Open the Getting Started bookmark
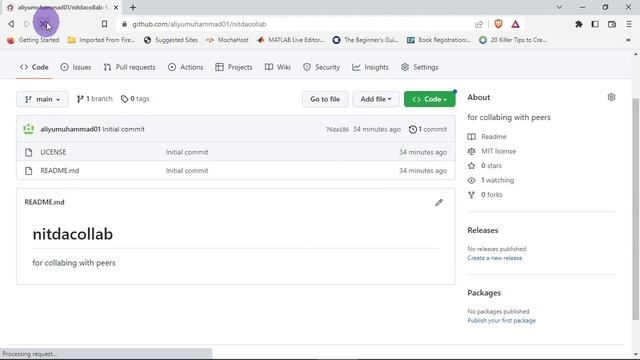The height and width of the screenshot is (360, 640). click(x=33, y=40)
